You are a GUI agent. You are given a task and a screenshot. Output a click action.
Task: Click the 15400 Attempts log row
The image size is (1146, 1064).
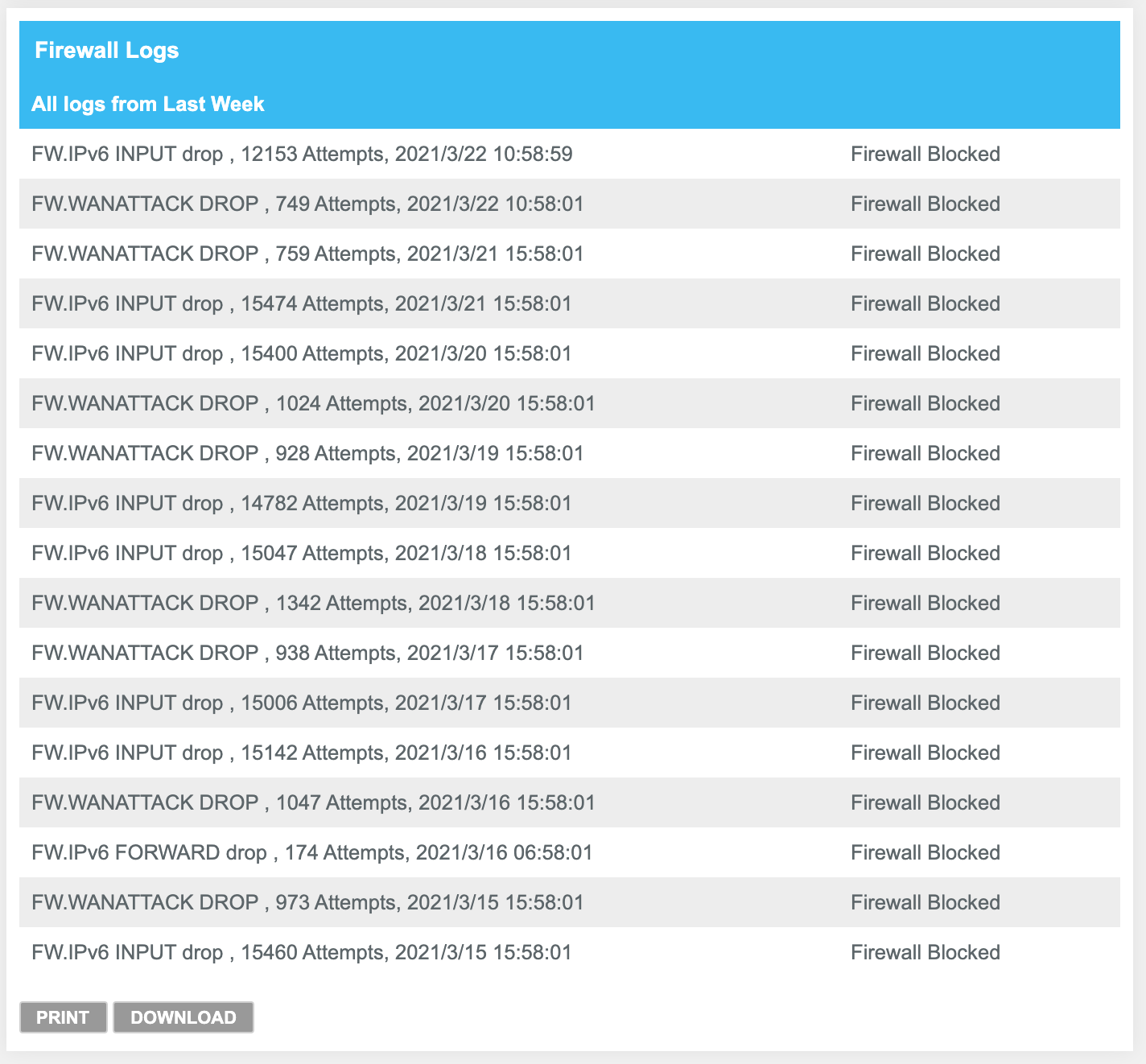coord(302,353)
